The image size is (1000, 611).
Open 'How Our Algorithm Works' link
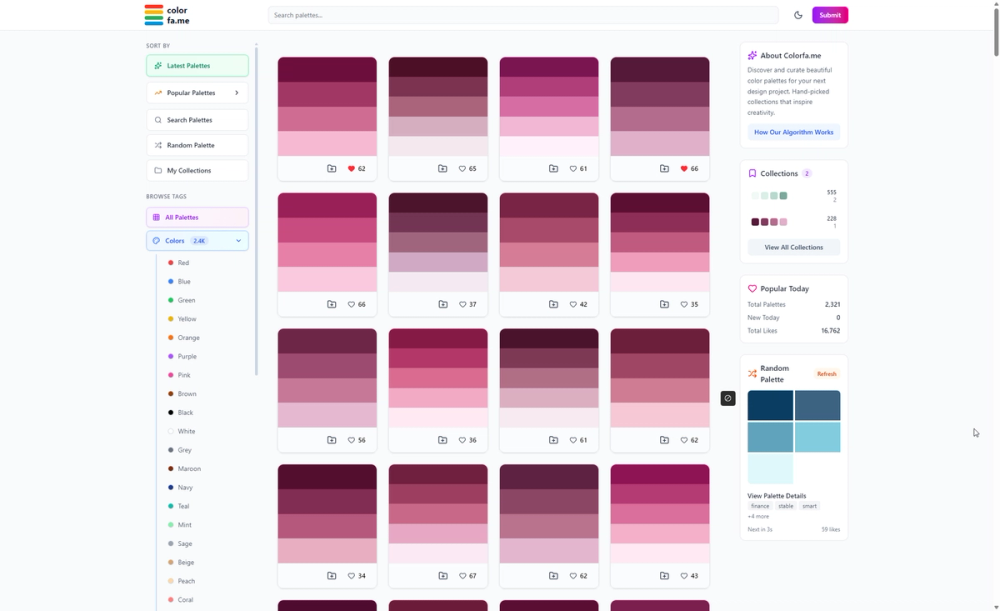tap(793, 131)
